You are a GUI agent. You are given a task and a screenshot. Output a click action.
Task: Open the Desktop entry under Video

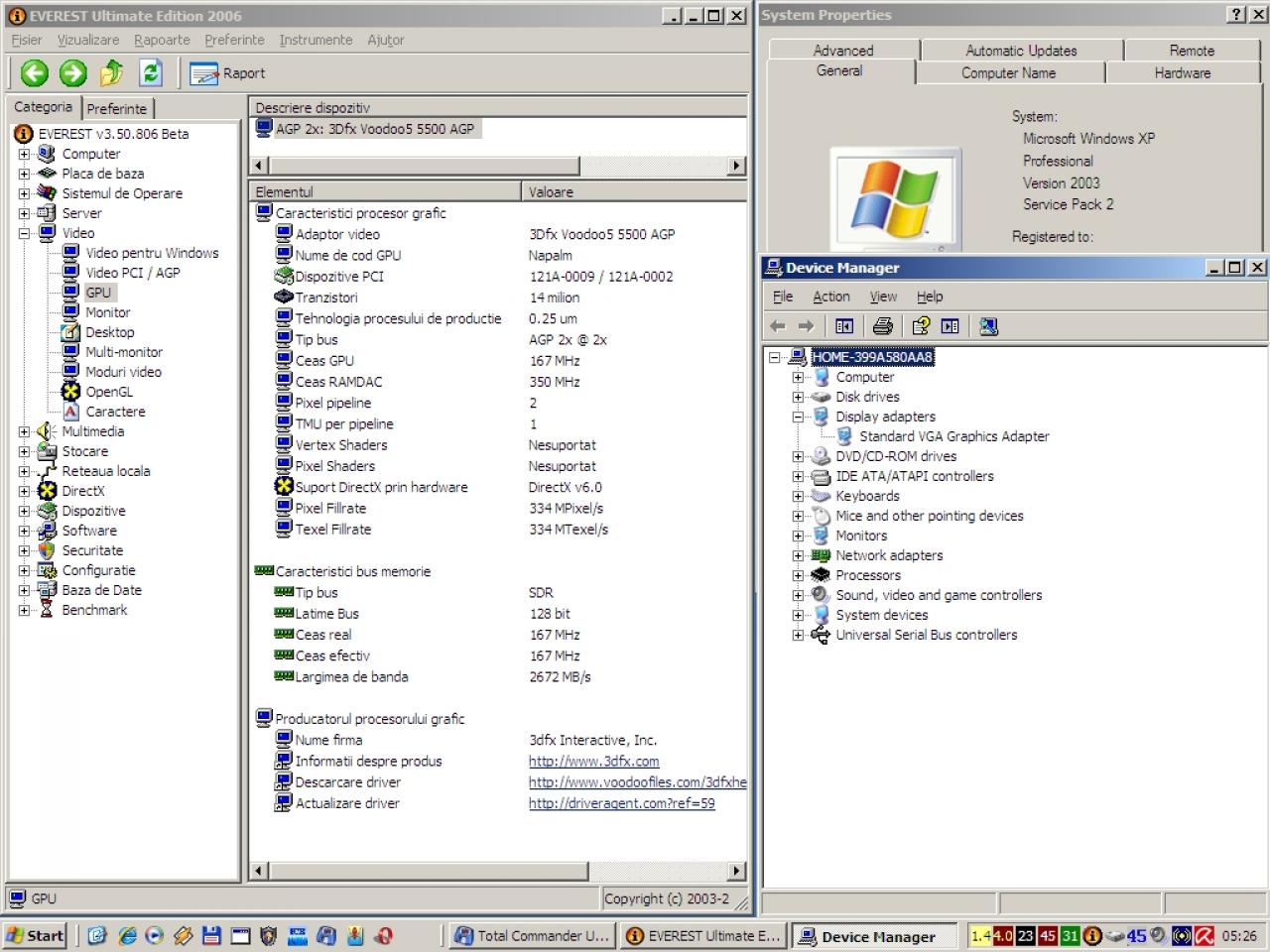pos(109,332)
